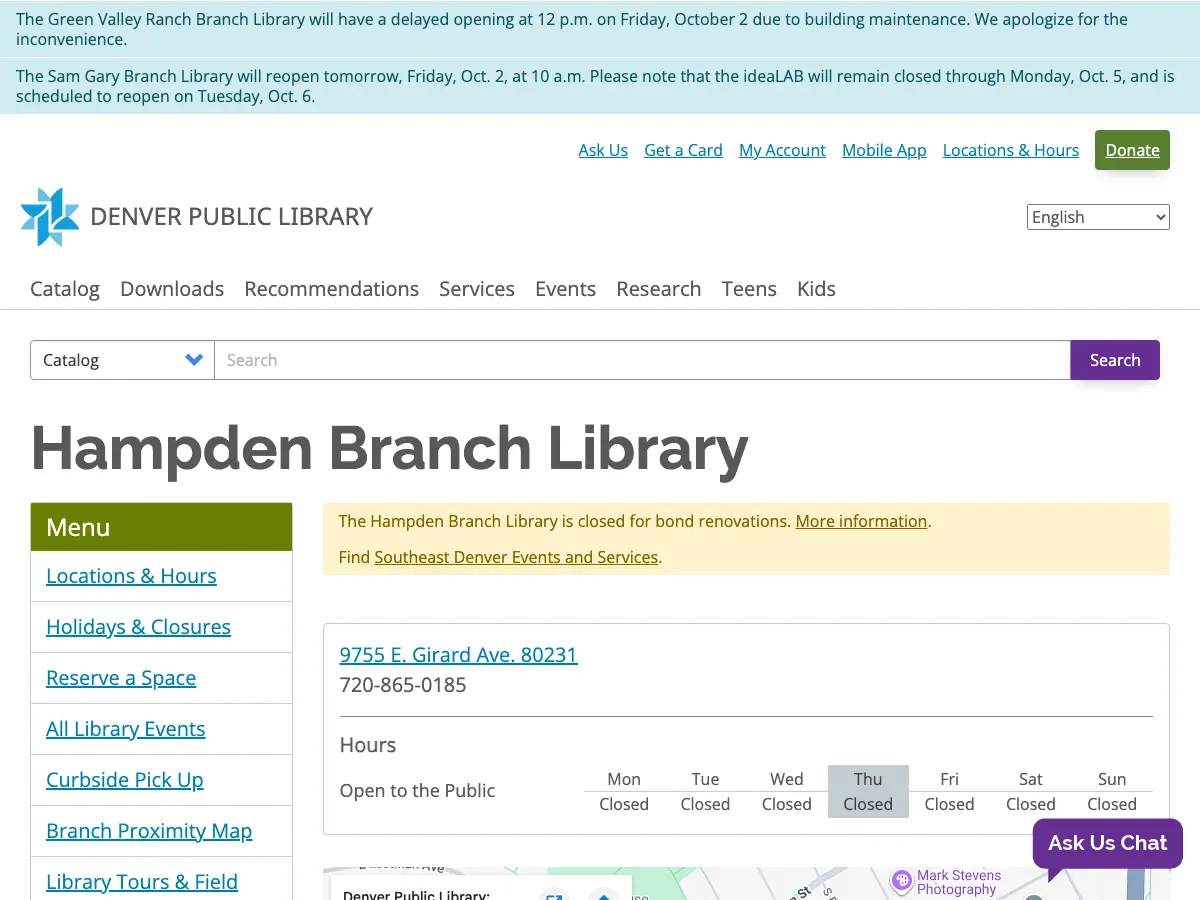Open Library Tours & Field link
The width and height of the screenshot is (1200, 900).
pyautogui.click(x=142, y=882)
